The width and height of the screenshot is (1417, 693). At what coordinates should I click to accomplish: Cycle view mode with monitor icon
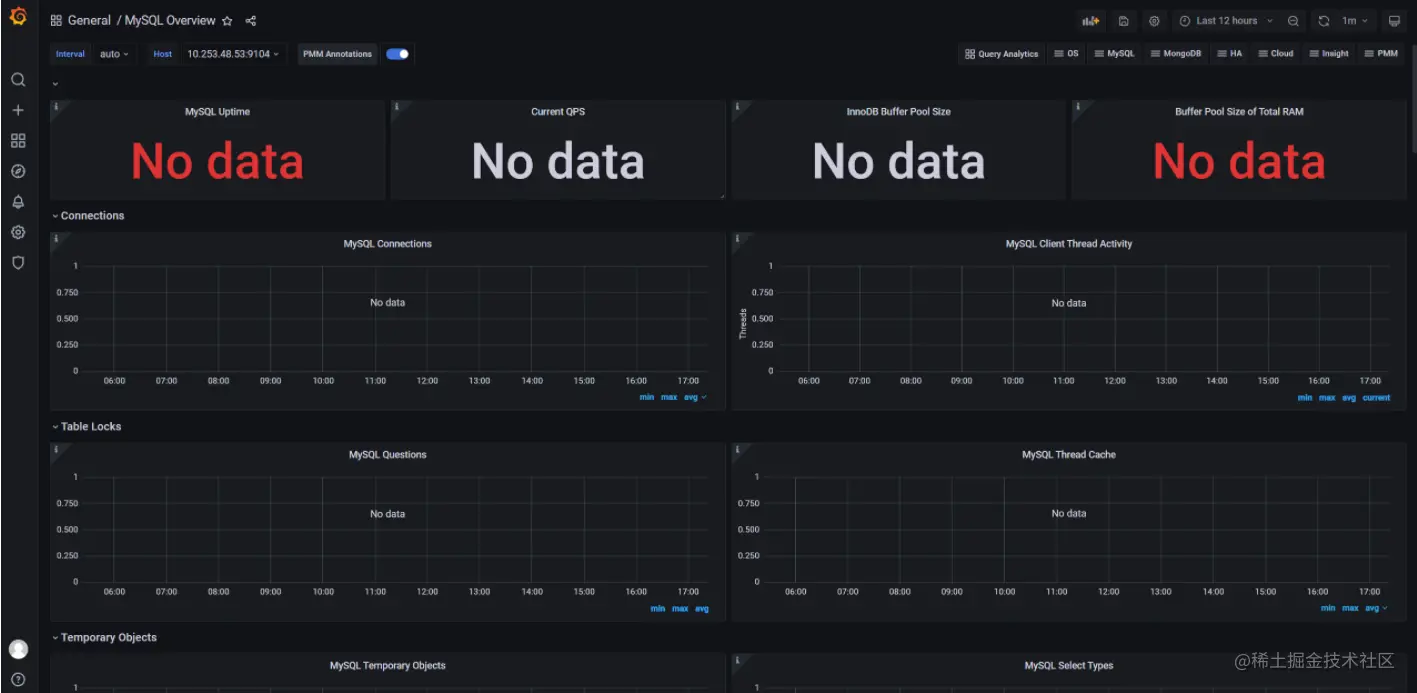pyautogui.click(x=1394, y=21)
